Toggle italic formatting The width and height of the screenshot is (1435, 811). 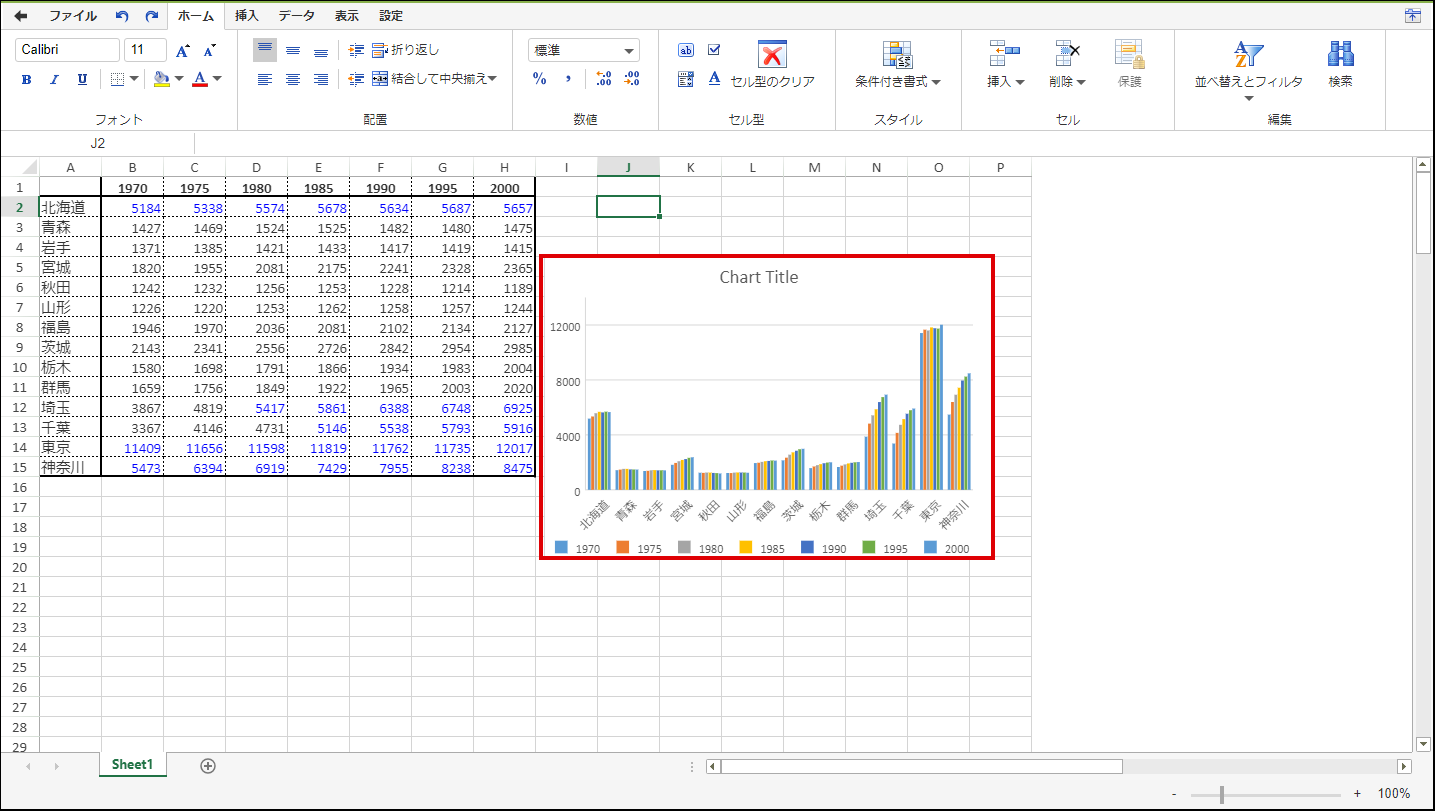pyautogui.click(x=55, y=80)
